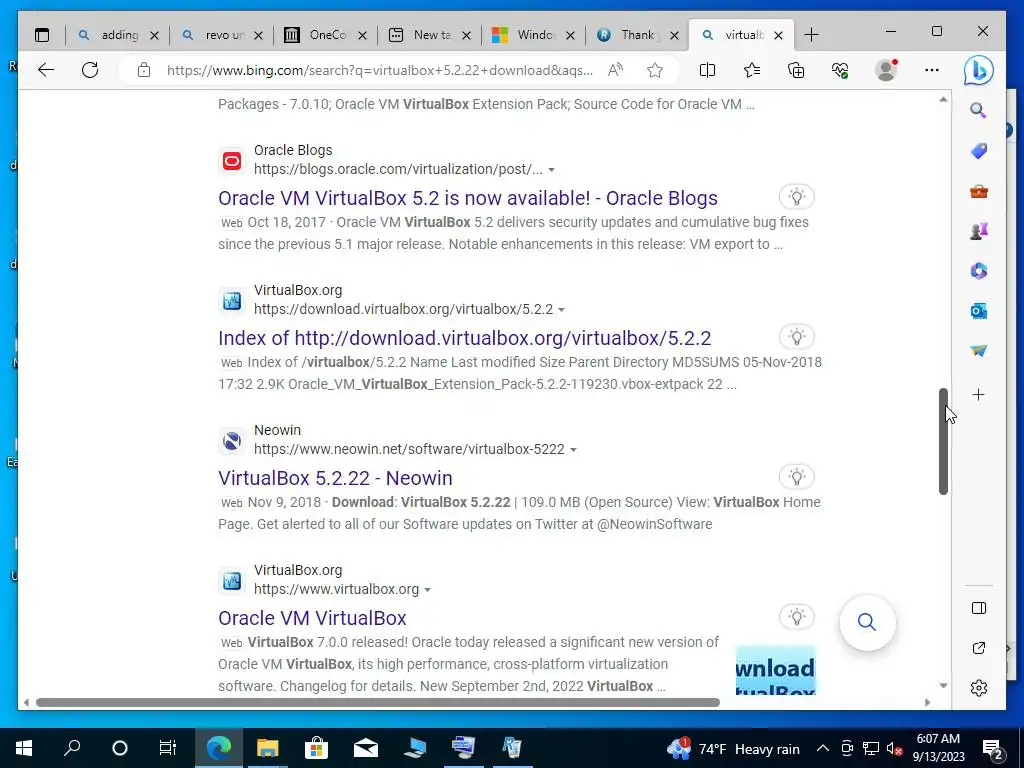Open File Explorer from the taskbar
This screenshot has width=1024, height=768.
(x=267, y=748)
